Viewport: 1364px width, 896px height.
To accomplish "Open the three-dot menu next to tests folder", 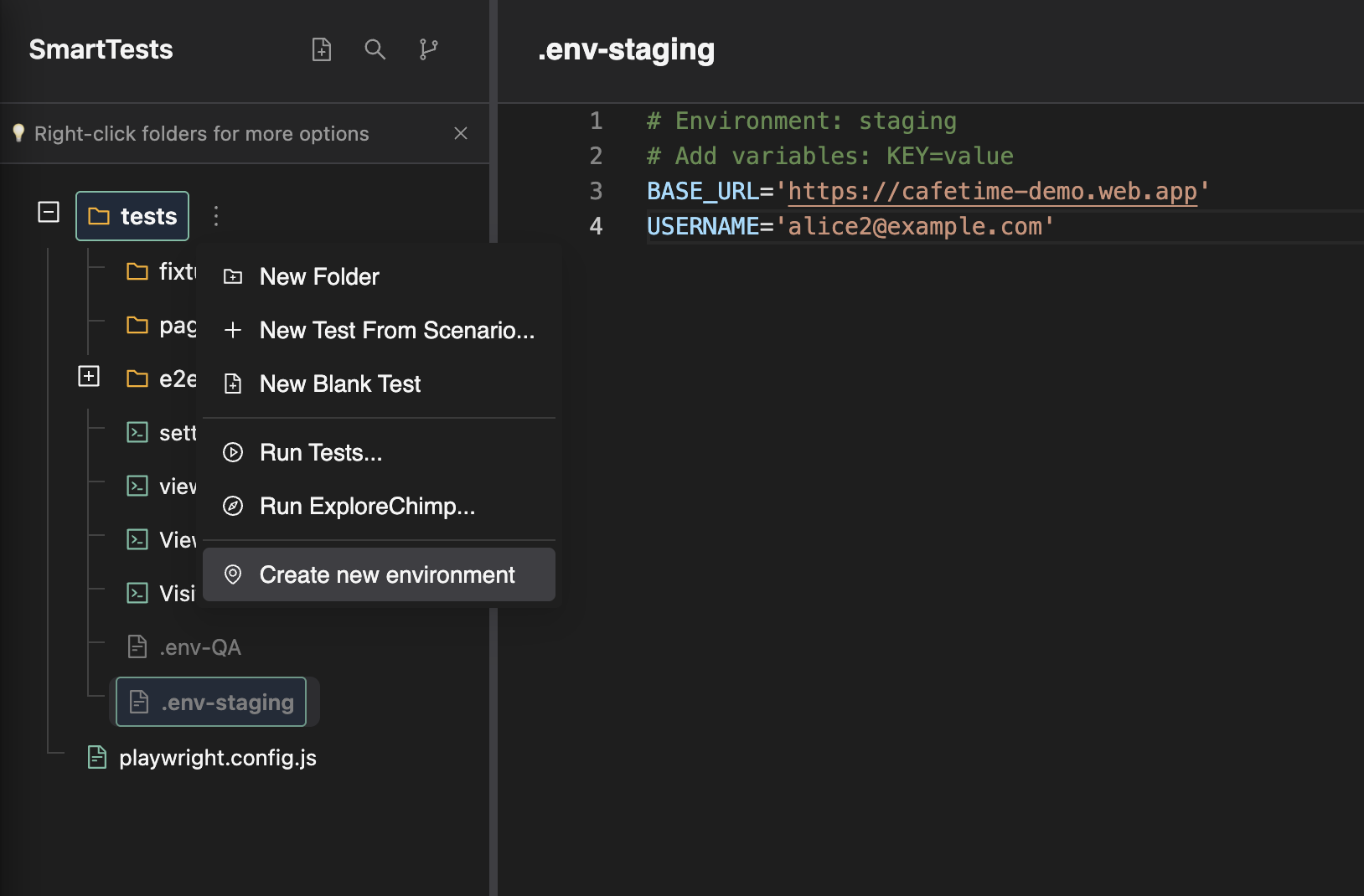I will [x=217, y=216].
